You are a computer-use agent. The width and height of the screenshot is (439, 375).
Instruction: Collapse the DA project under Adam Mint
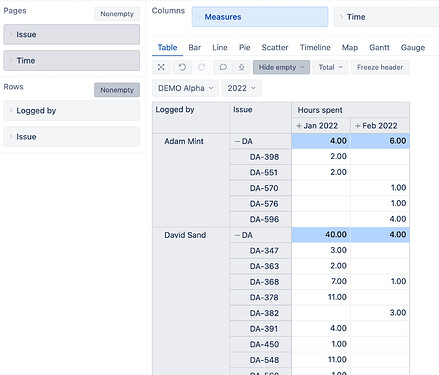[x=237, y=141]
